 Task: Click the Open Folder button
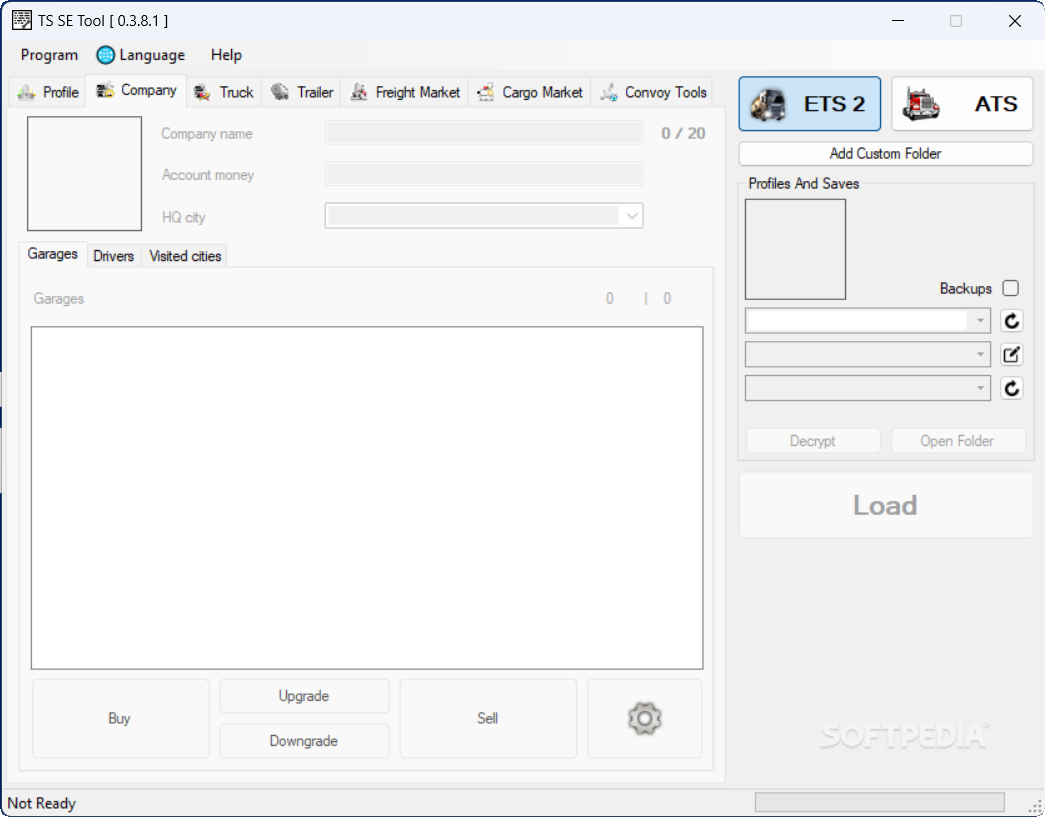pyautogui.click(x=958, y=440)
